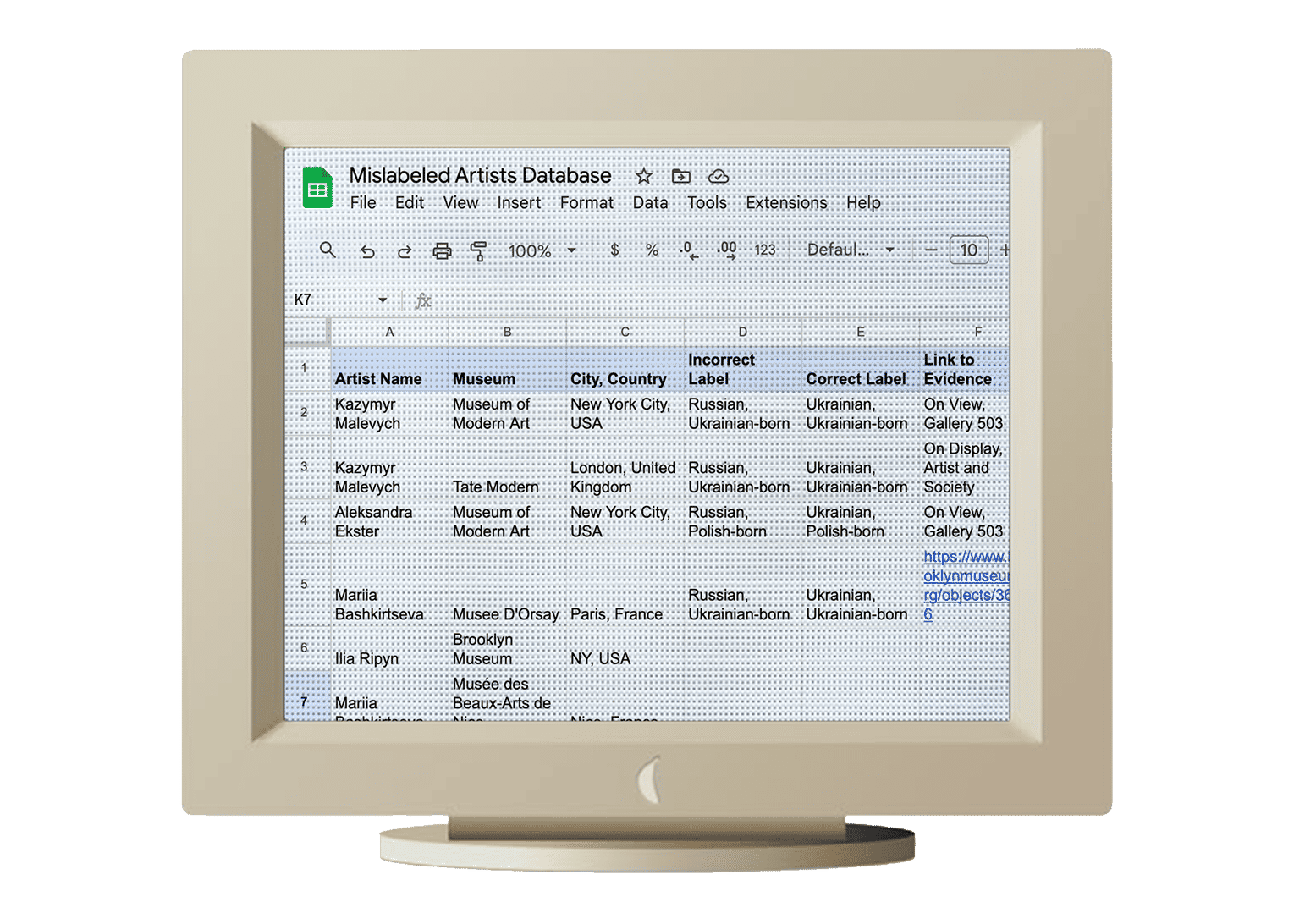The height and width of the screenshot is (924, 1294).
Task: Open the File menu
Action: coord(363,203)
